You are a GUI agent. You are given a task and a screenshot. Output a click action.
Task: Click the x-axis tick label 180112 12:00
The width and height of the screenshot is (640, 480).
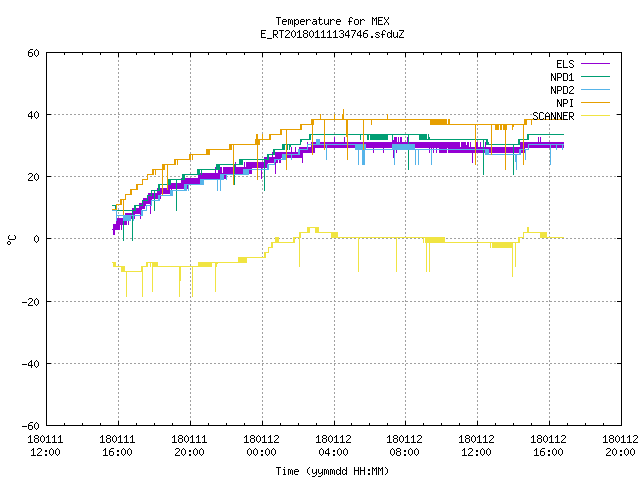click(476, 446)
